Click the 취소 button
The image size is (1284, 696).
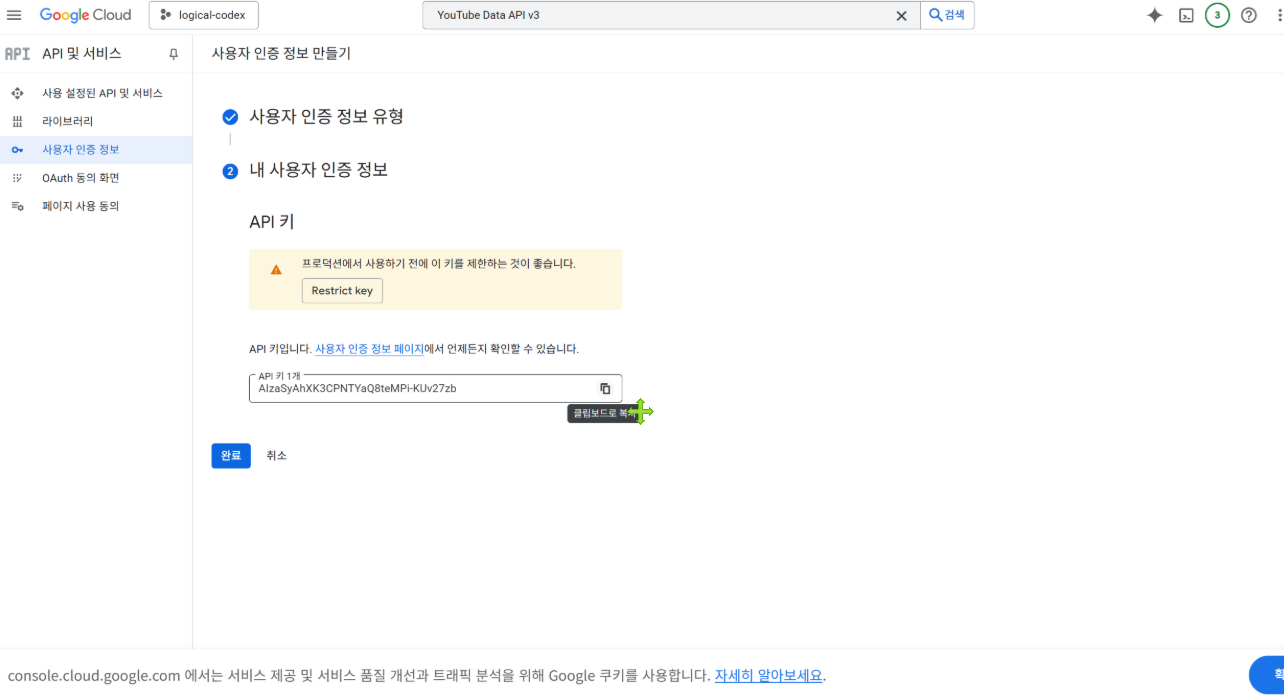[x=276, y=455]
